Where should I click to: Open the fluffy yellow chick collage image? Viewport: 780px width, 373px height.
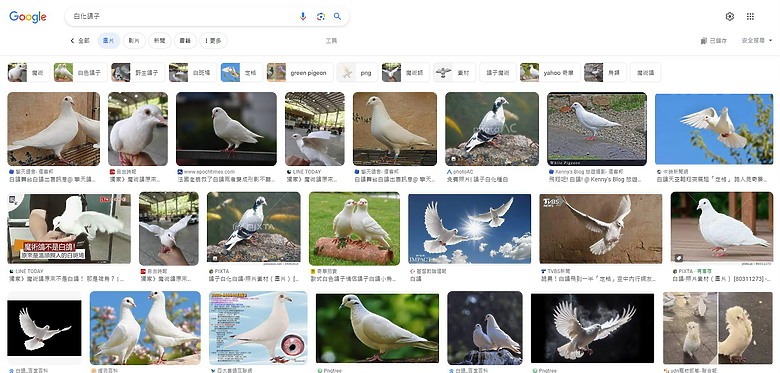718,328
